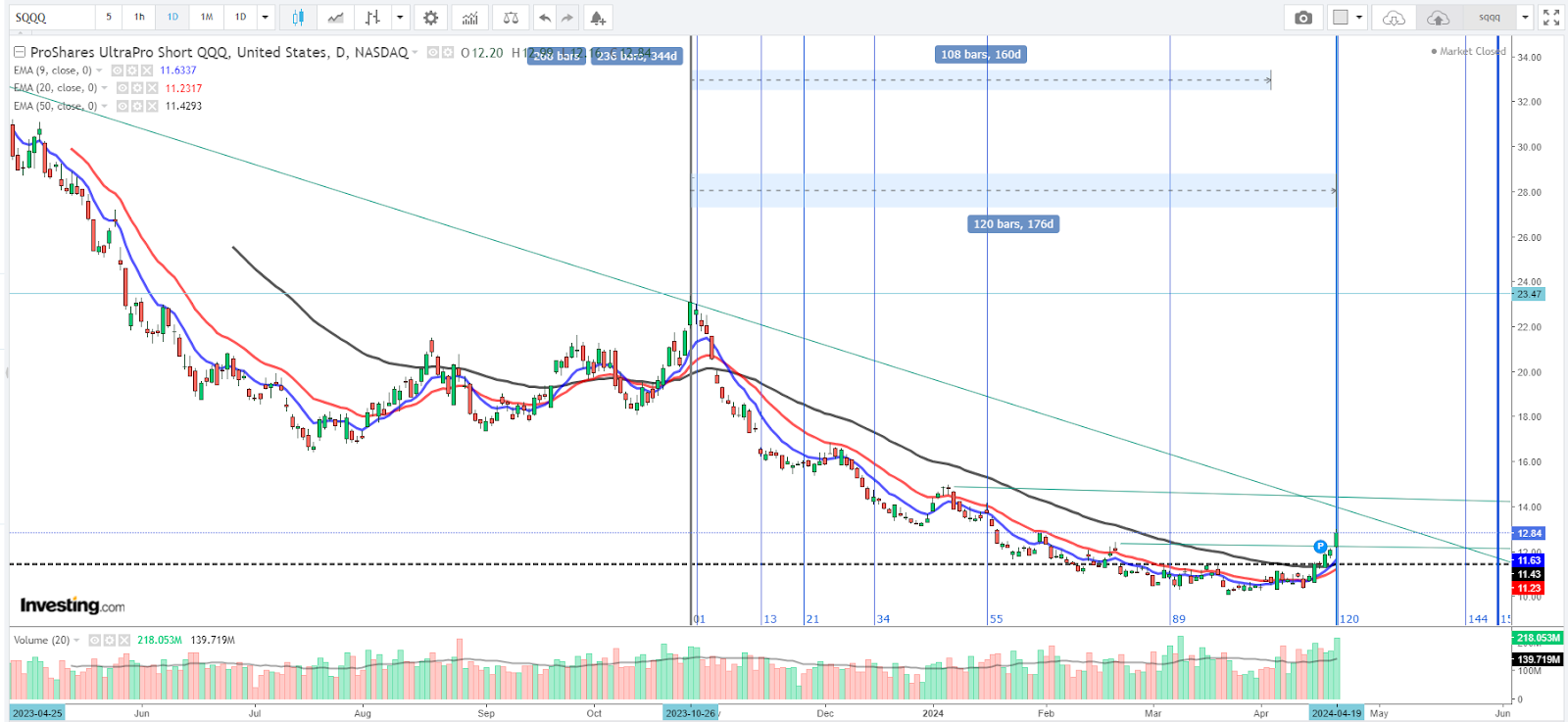Open compare symbols scale icon
The image size is (1568, 722).
click(511, 18)
